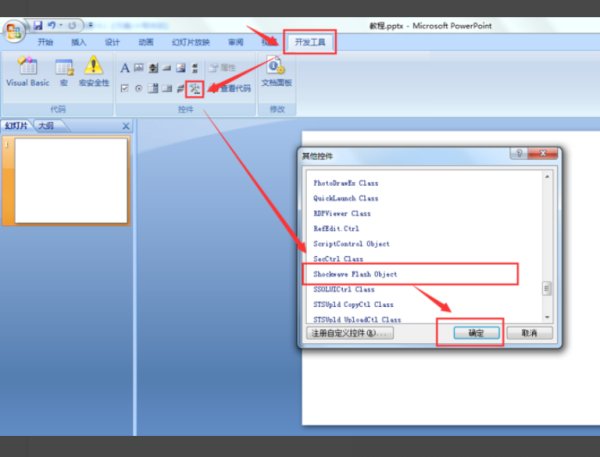
Task: Insert a Combo Box control
Action: 153,89
